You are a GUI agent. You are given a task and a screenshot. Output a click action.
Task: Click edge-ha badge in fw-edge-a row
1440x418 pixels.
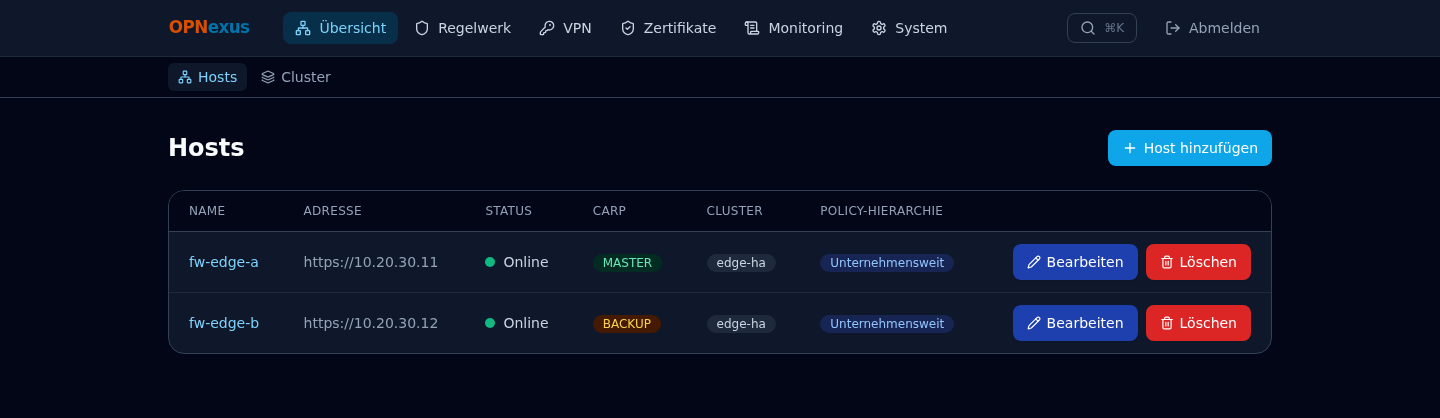741,263
